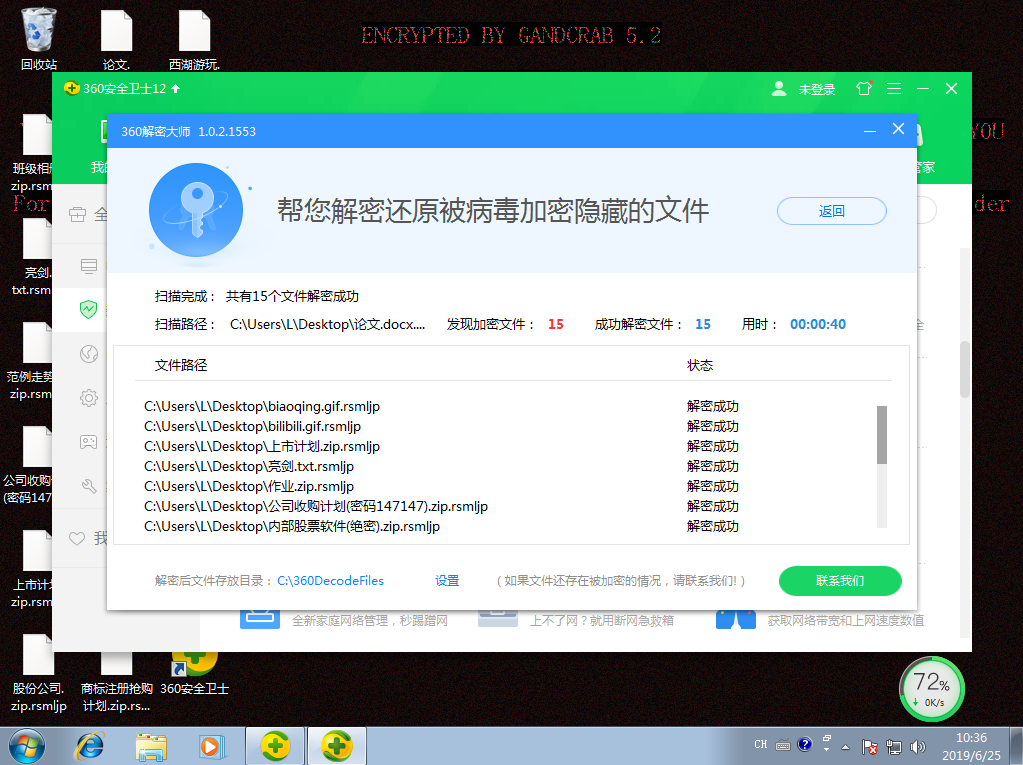
Task: Switch to first 360 taskbar window
Action: [275, 746]
